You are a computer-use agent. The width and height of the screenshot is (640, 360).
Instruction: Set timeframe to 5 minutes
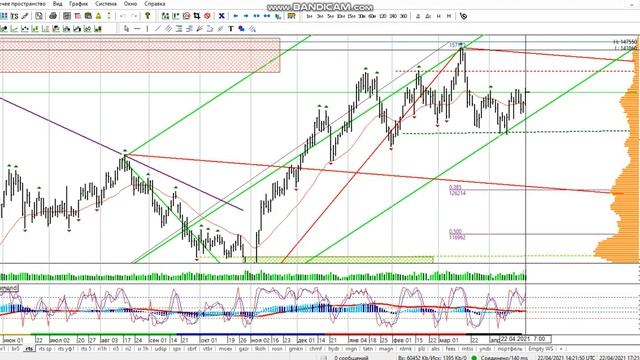[x=330, y=16]
